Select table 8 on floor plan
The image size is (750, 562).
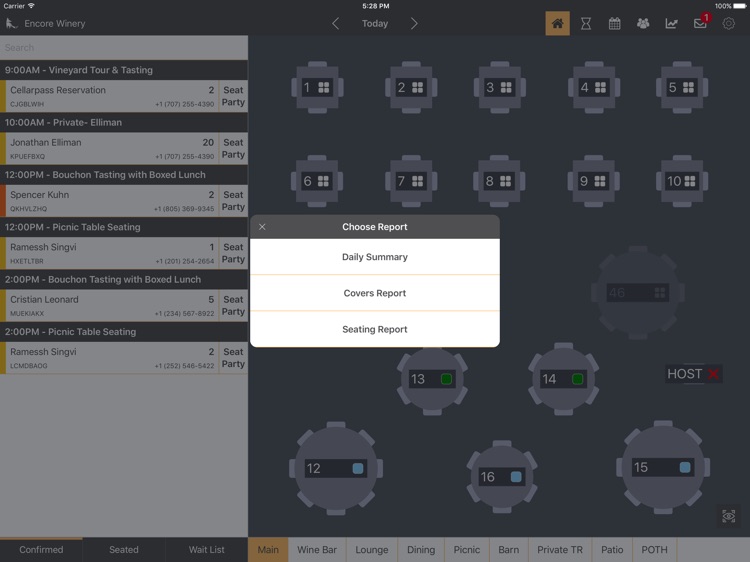pos(499,181)
